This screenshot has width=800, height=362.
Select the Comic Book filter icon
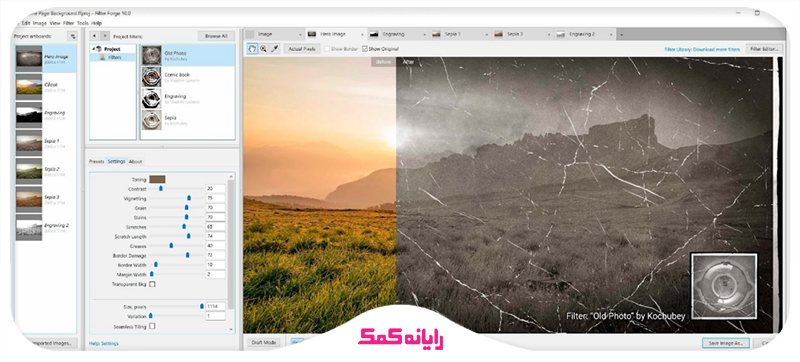152,77
